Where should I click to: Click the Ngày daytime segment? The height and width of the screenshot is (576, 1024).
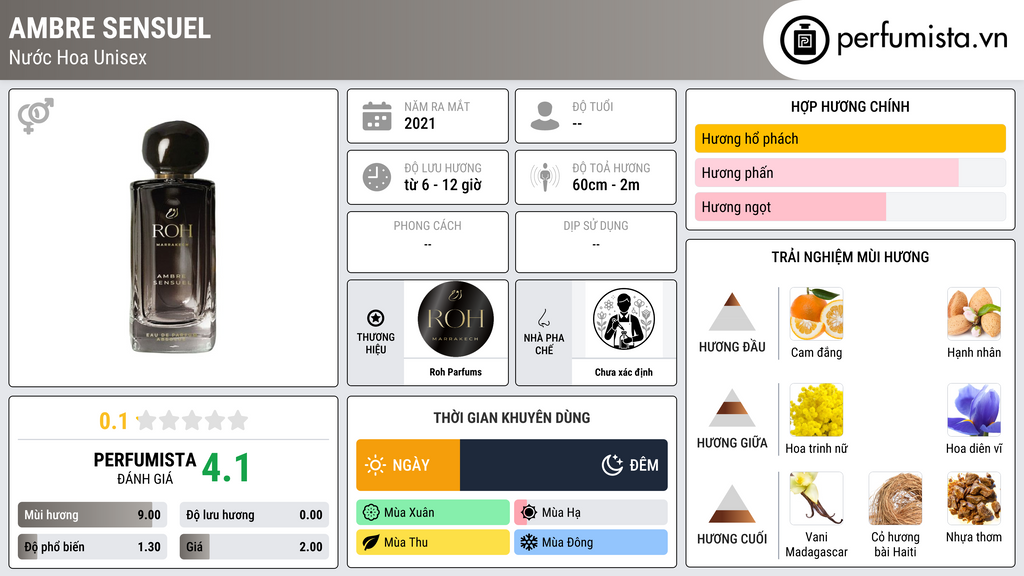click(408, 465)
